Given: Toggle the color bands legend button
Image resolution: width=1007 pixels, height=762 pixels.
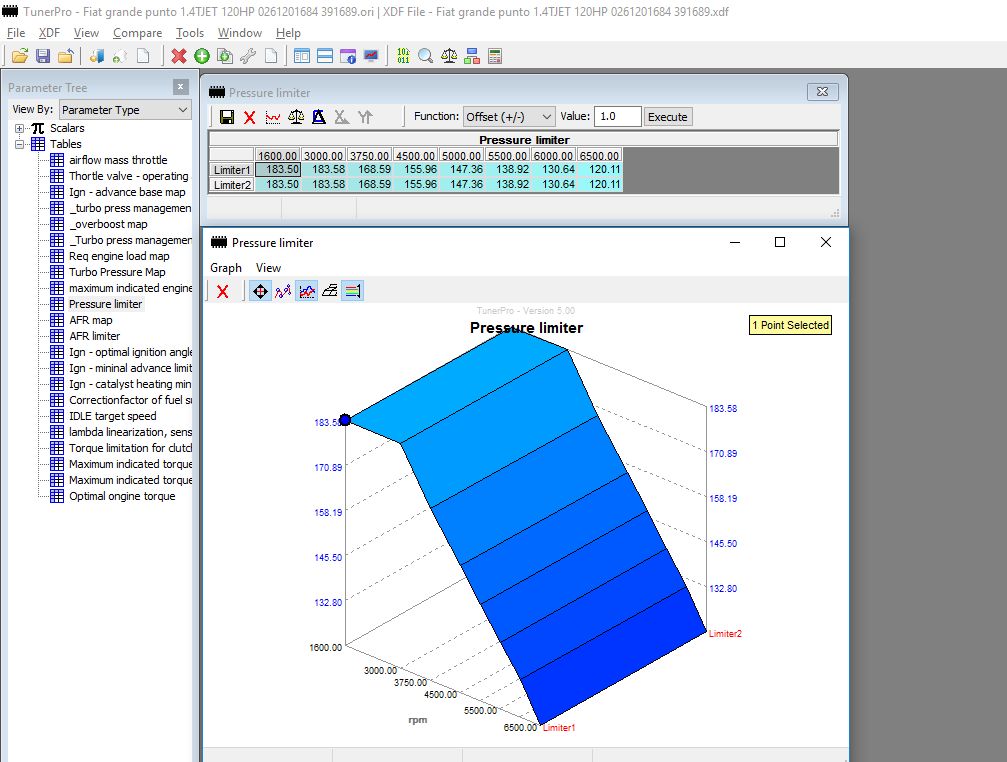Looking at the screenshot, I should tap(352, 291).
